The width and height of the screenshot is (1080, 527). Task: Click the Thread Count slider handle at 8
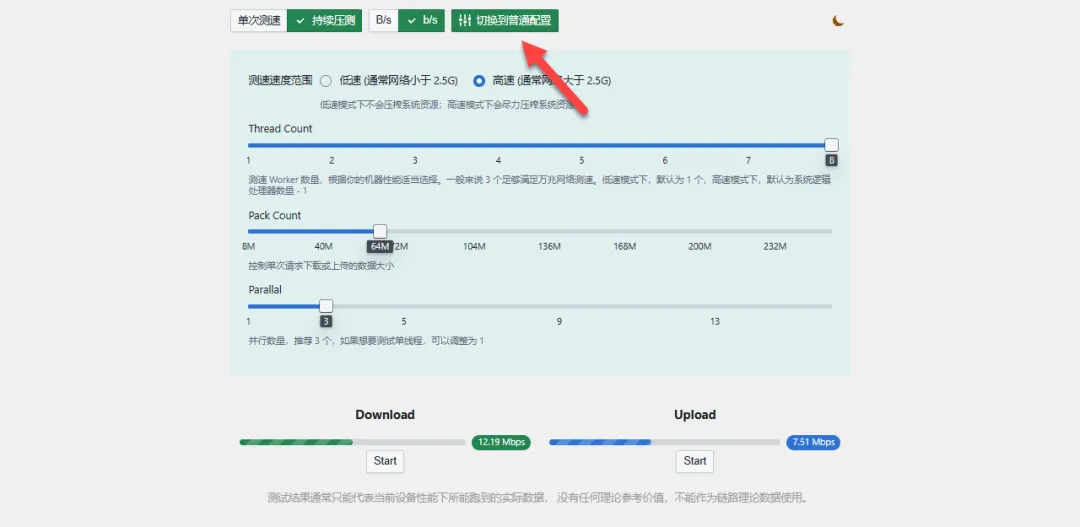tap(831, 145)
